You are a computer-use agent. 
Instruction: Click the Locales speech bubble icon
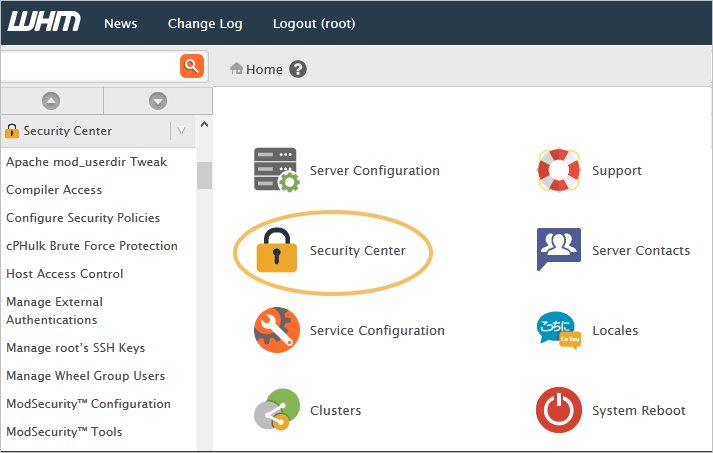[x=559, y=330]
